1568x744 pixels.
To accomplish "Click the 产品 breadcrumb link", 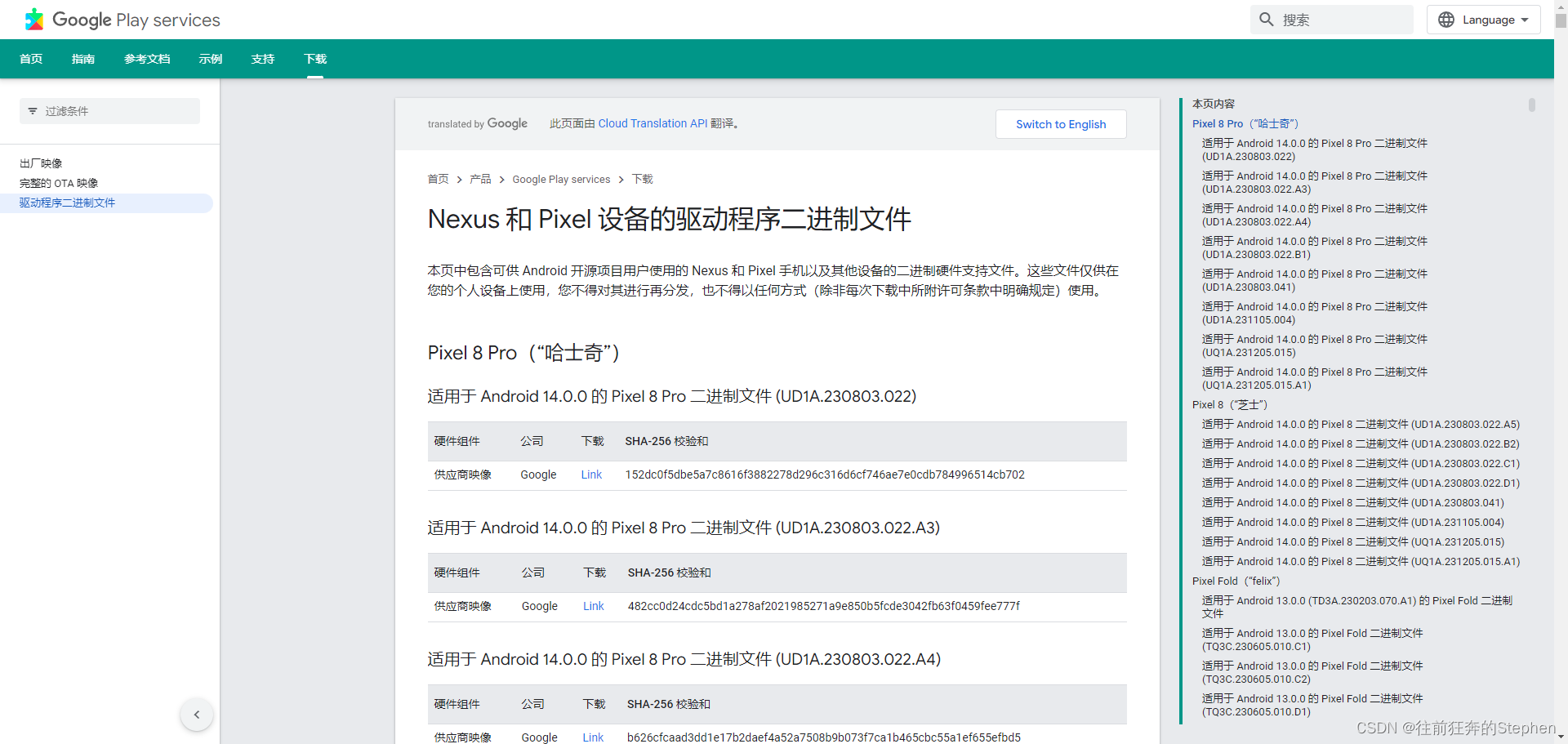I will point(480,179).
